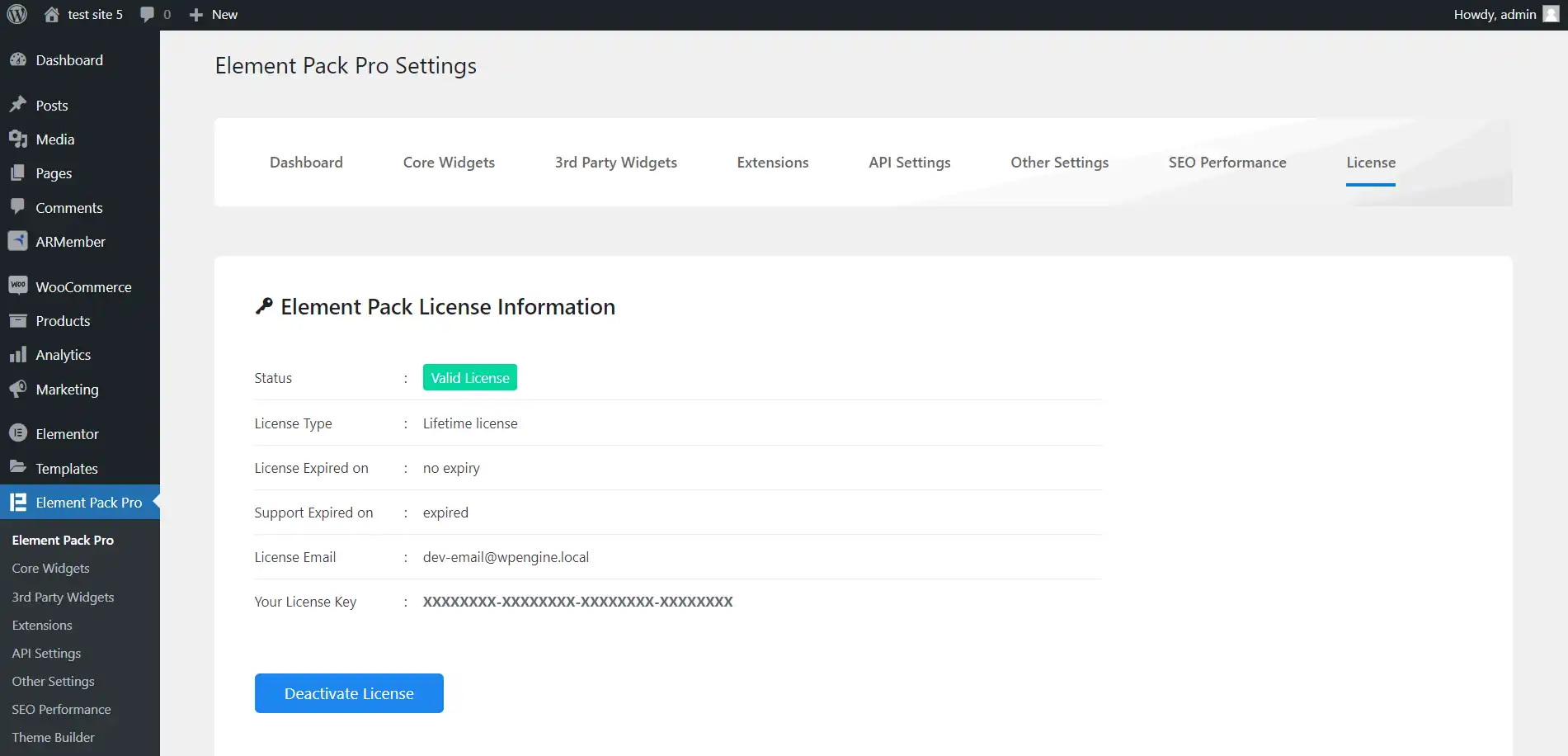
Task: Click the masked license key value
Action: [x=577, y=602]
